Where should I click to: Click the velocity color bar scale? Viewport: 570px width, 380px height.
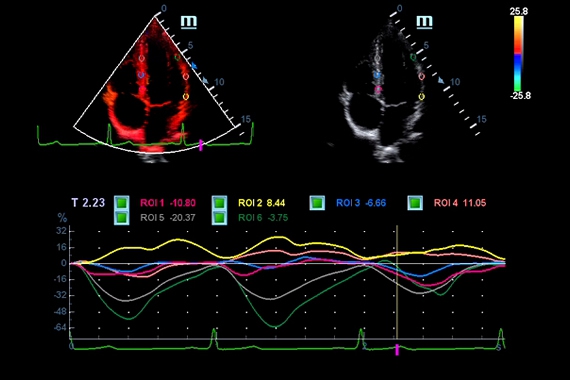pyautogui.click(x=518, y=54)
